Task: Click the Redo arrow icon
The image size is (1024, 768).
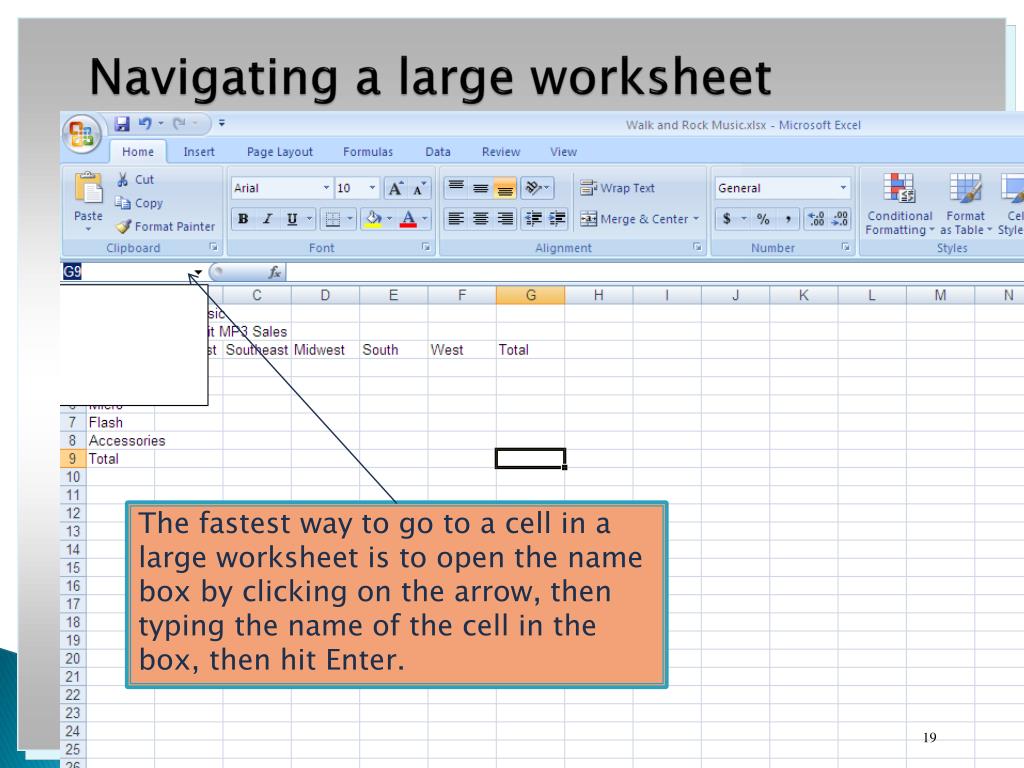Action: click(x=179, y=123)
